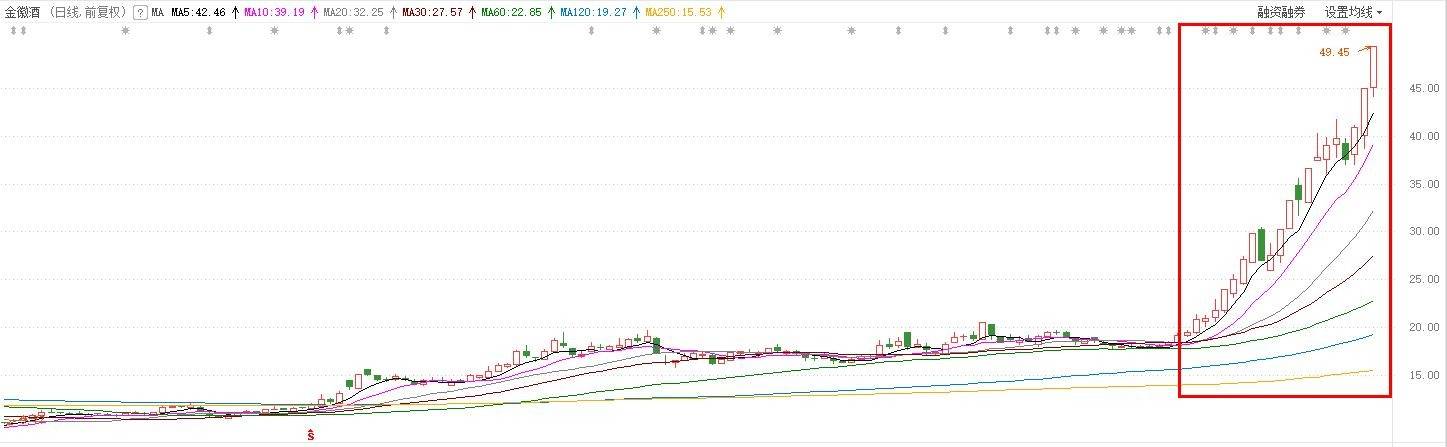1447x447 pixels.
Task: Click the green up arrow beside MA60
Action: coord(551,13)
